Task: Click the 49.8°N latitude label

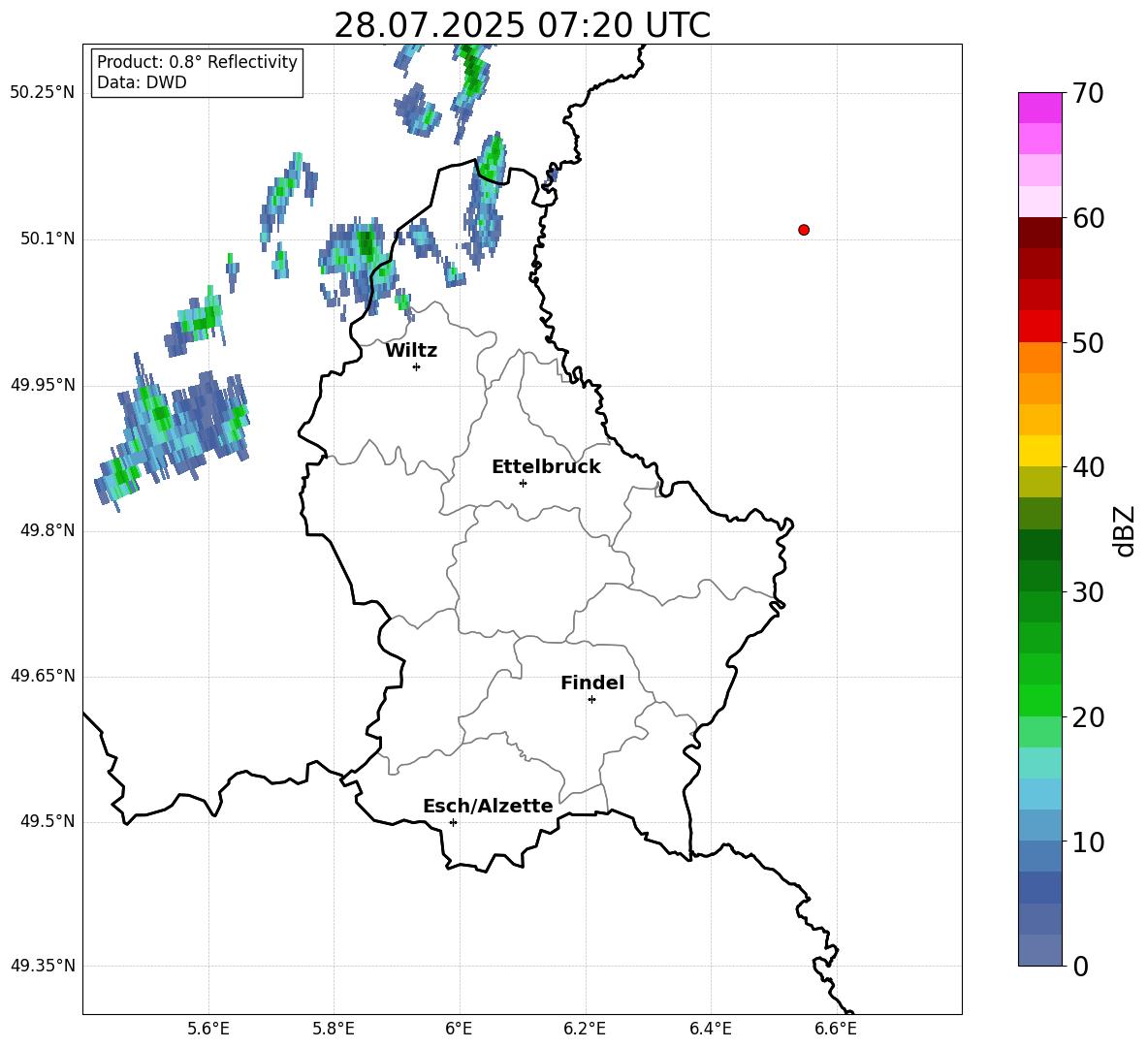Action: [x=48, y=530]
